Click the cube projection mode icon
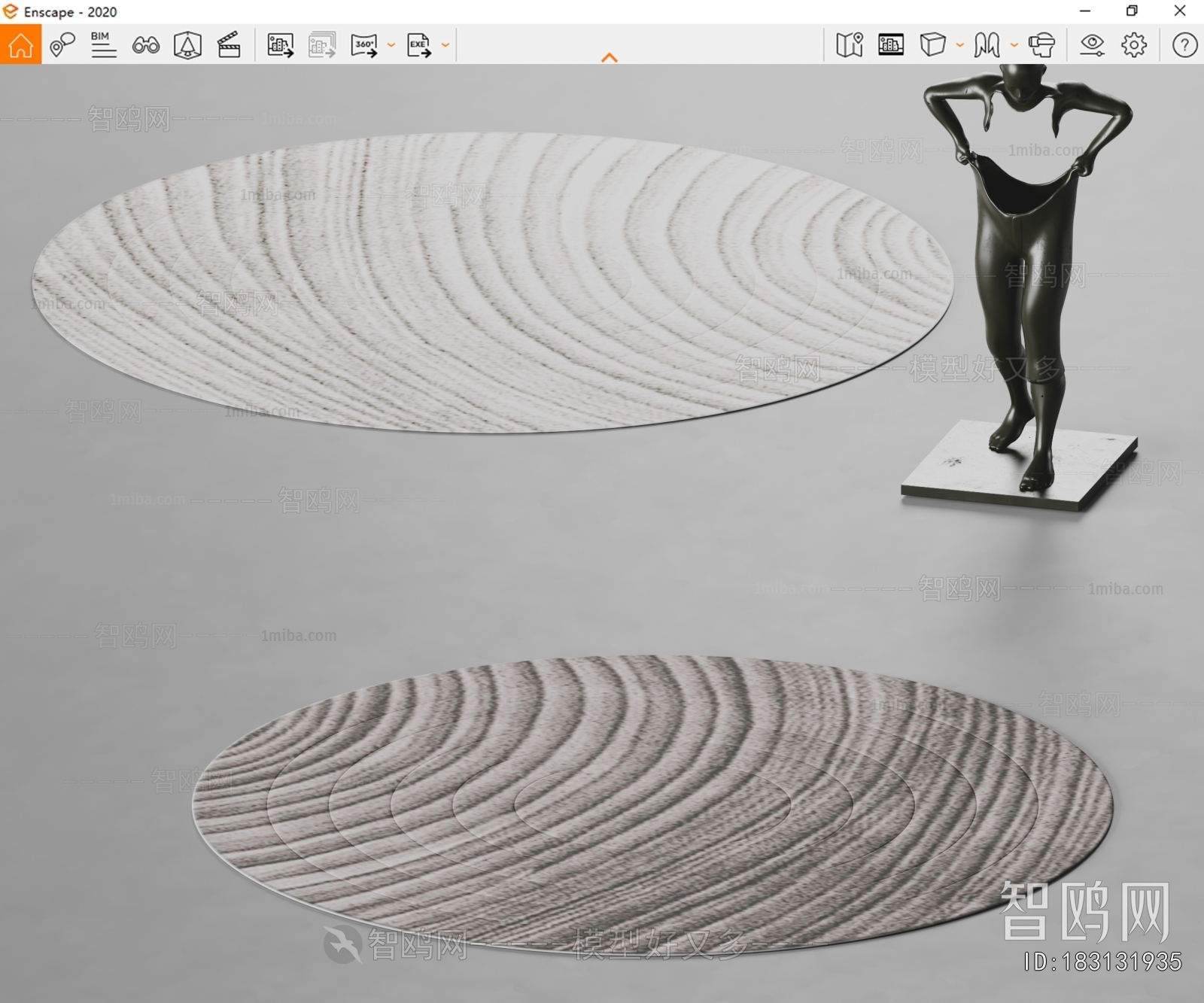Image resolution: width=1204 pixels, height=1003 pixels. [x=932, y=44]
